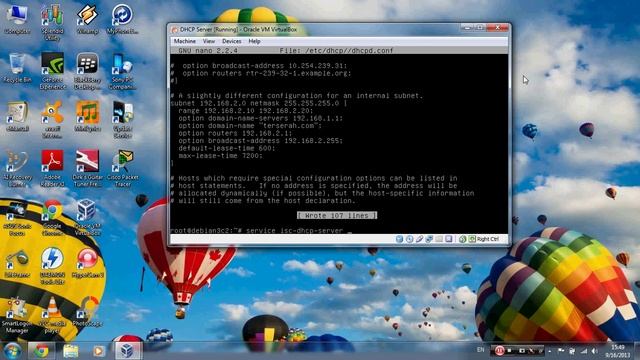The height and width of the screenshot is (360, 640).
Task: Open the Machine menu in VirtualBox
Action: point(184,41)
